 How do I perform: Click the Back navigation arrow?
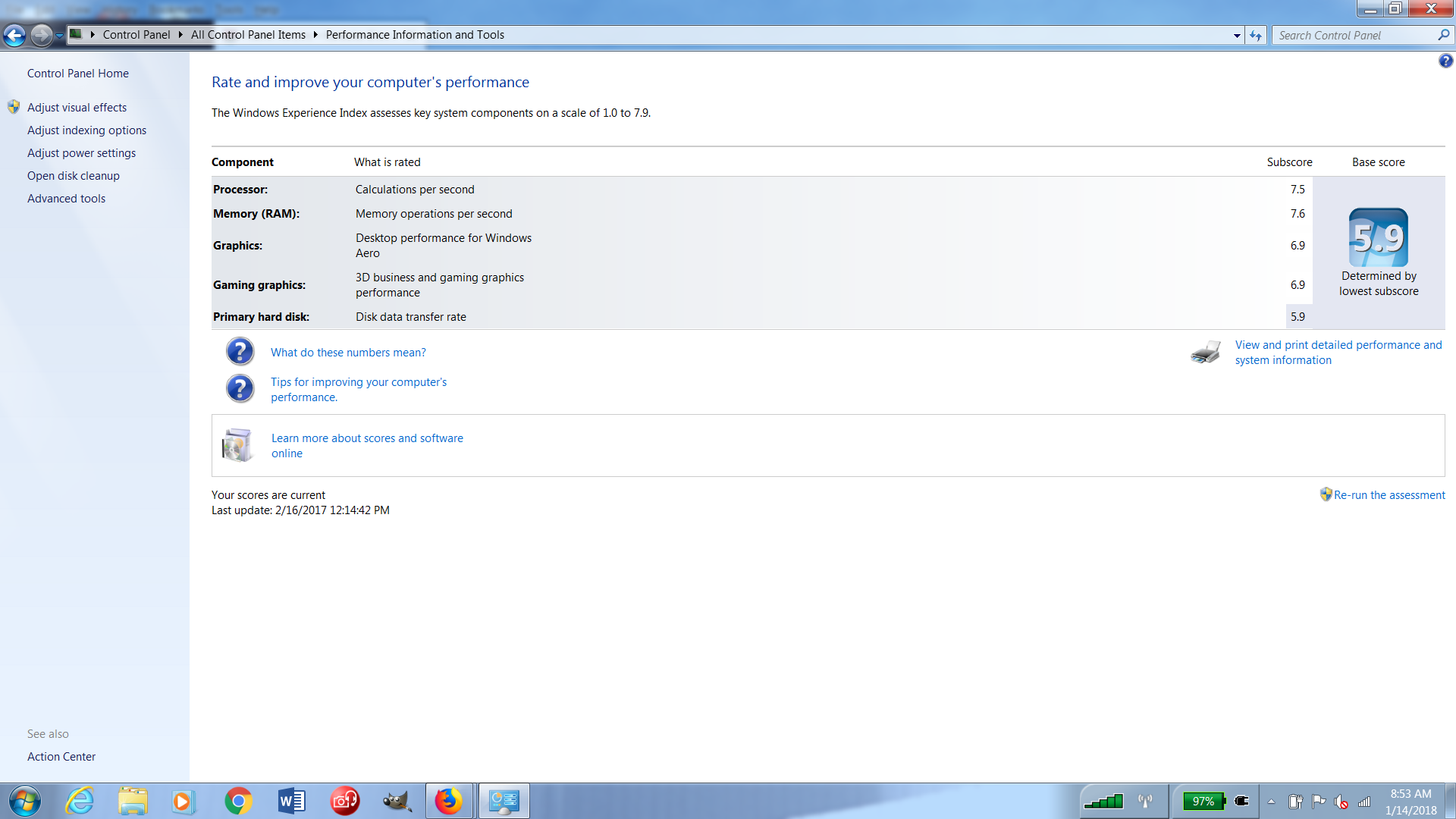(x=14, y=35)
